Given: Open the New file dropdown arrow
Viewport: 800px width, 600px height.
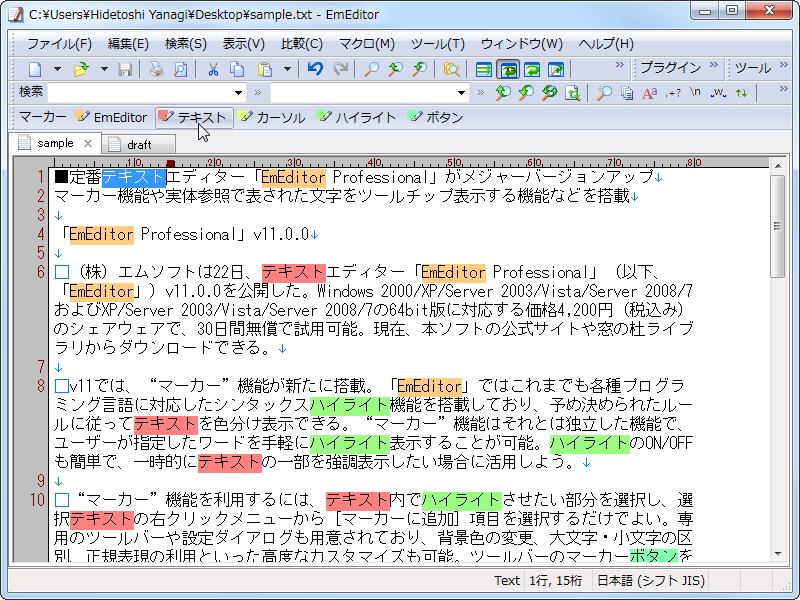Looking at the screenshot, I should click(57, 69).
